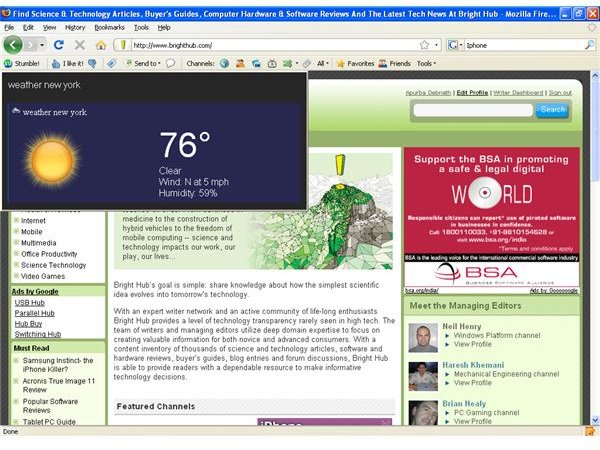Click the site identity icon in address bar

click(123, 45)
